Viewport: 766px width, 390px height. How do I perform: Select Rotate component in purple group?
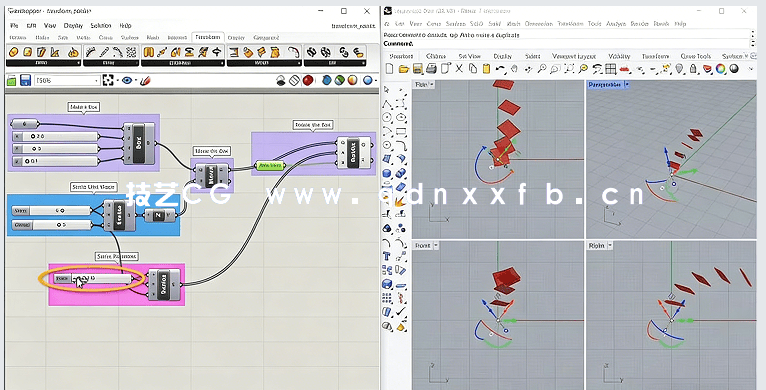354,152
